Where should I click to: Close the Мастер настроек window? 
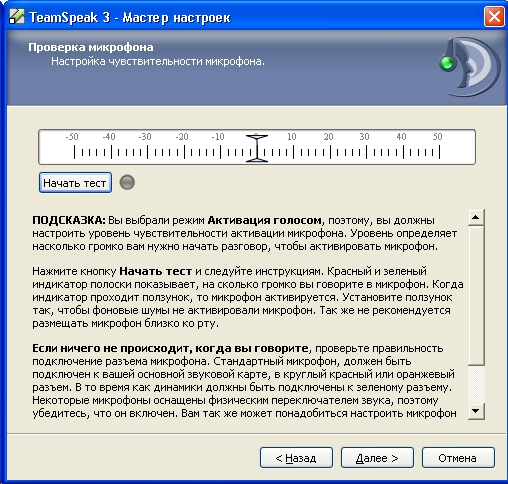494,16
